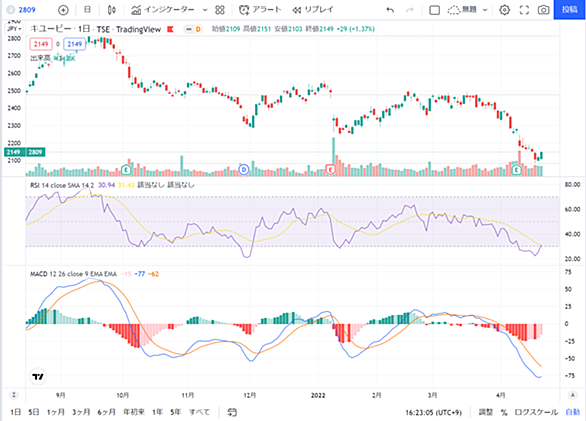Toggle ログスケール log scale

click(536, 412)
